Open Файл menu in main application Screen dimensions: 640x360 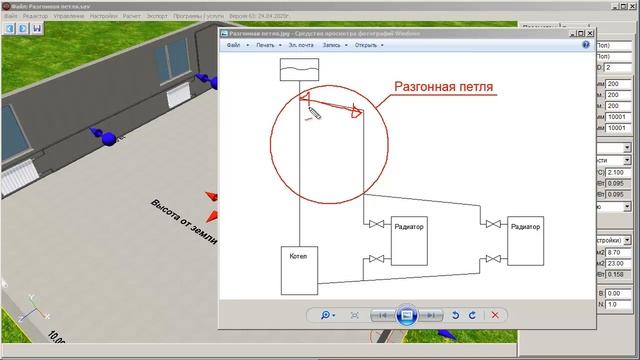point(11,16)
